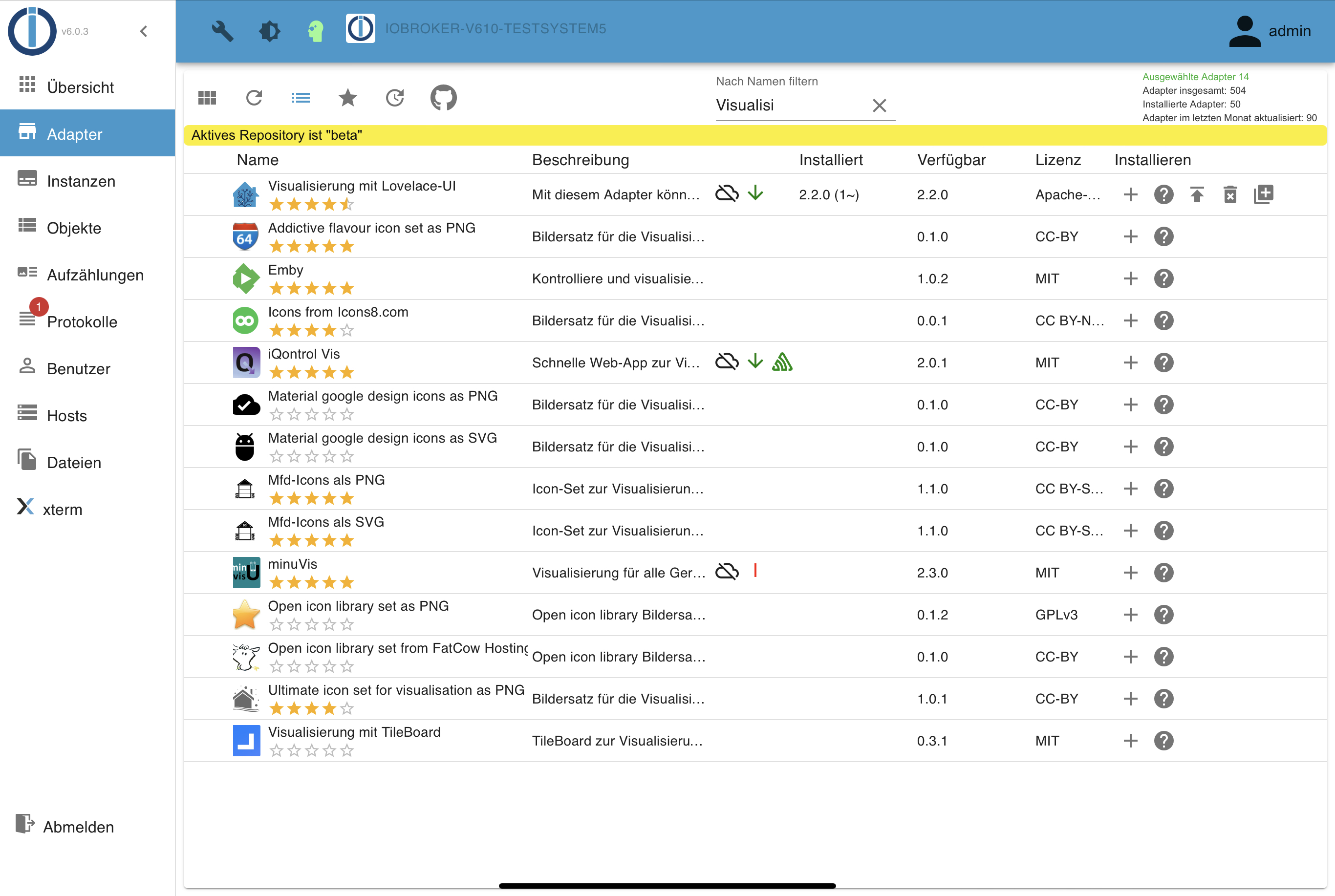The width and height of the screenshot is (1335, 896).
Task: Clear the Visualisi filter text
Action: [879, 106]
